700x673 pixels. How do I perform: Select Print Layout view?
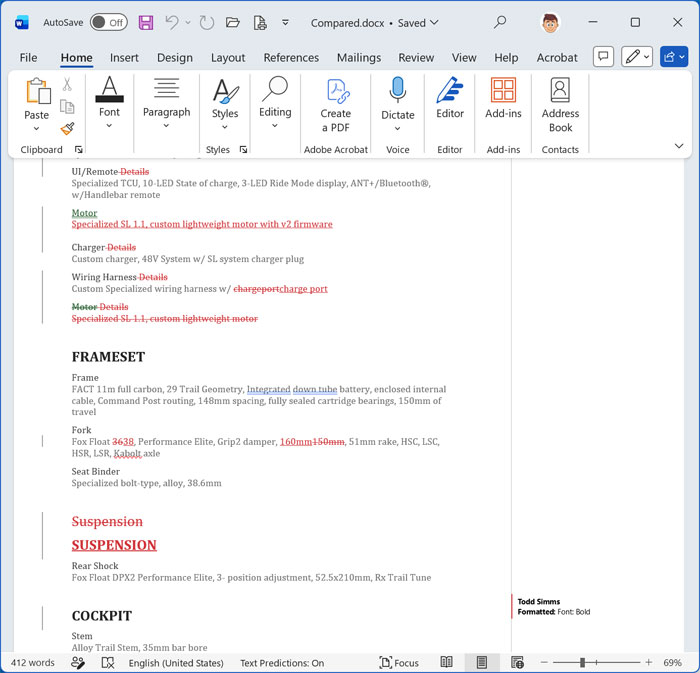click(482, 662)
